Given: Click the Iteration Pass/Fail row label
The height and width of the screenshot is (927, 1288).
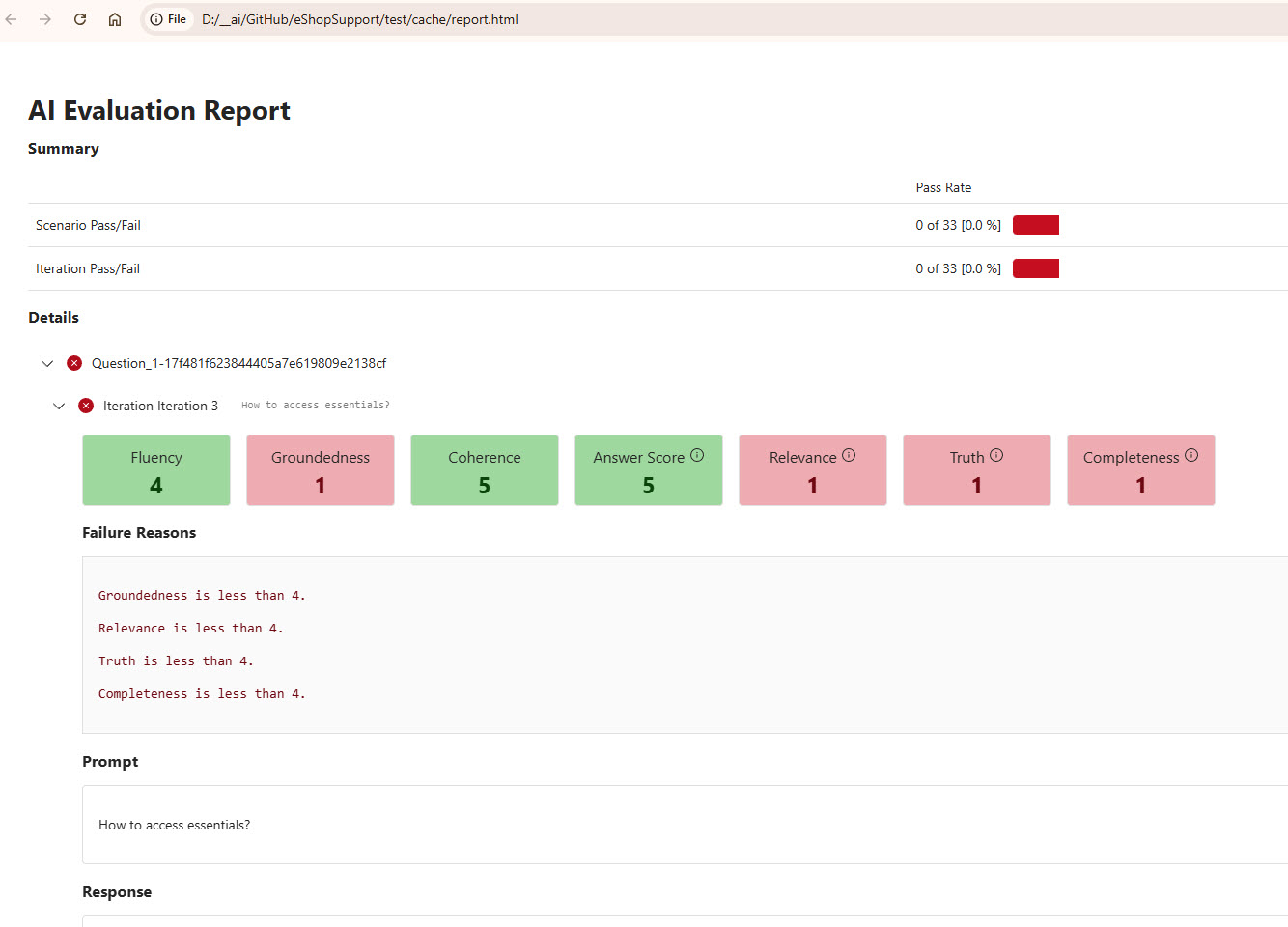Looking at the screenshot, I should click(88, 268).
